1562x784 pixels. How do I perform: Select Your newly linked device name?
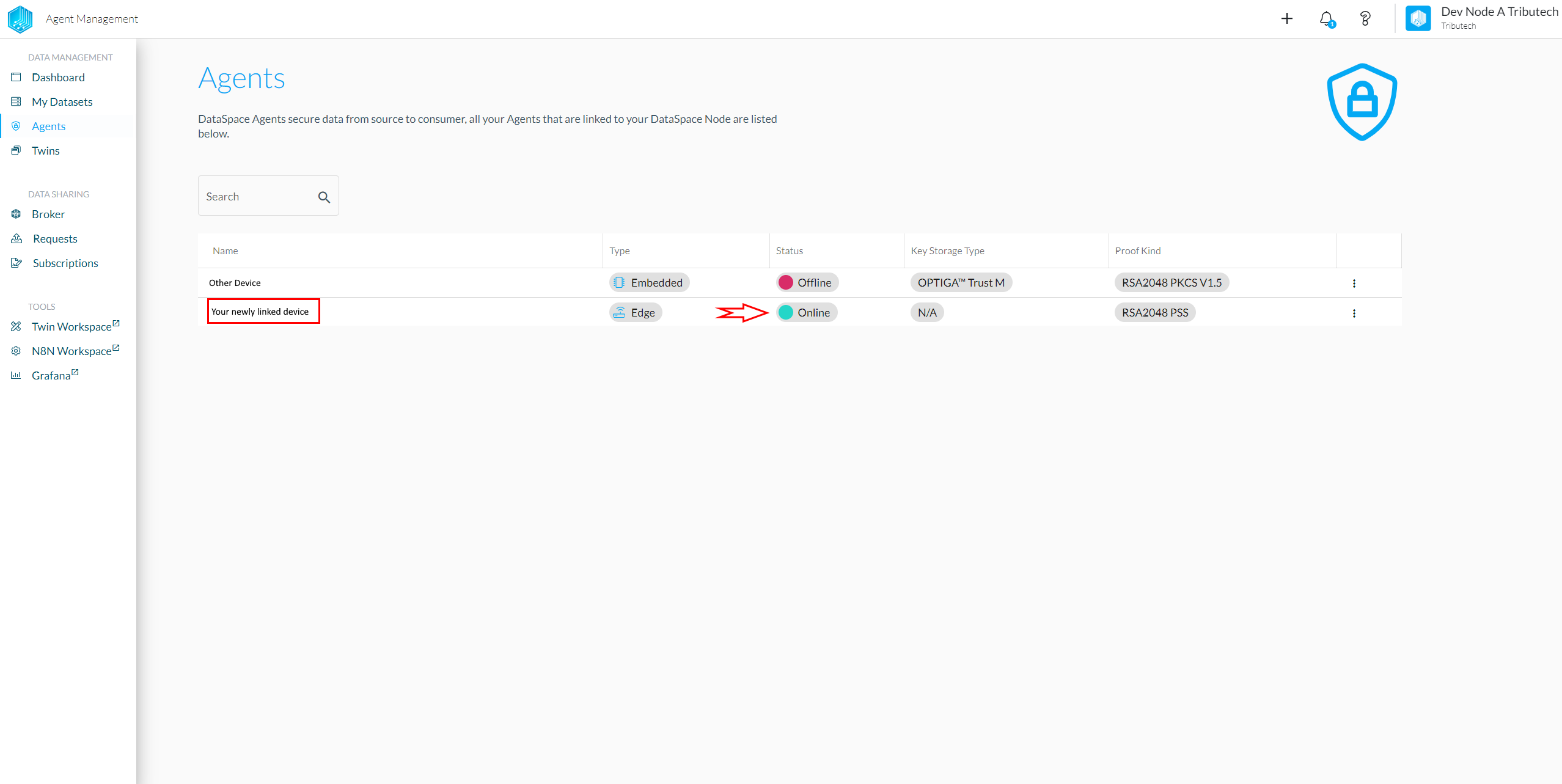click(260, 312)
